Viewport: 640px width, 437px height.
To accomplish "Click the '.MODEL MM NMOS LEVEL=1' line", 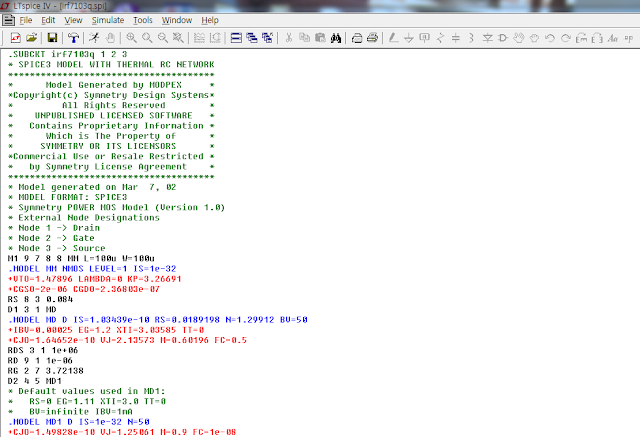I will click(x=92, y=268).
